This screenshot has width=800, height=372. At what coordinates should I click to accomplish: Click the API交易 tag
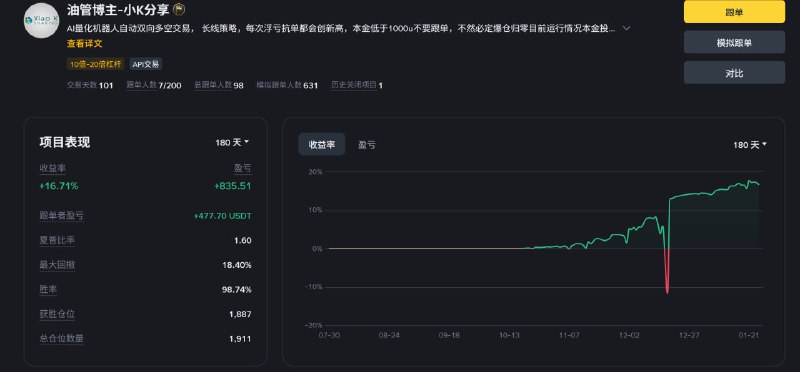146,64
